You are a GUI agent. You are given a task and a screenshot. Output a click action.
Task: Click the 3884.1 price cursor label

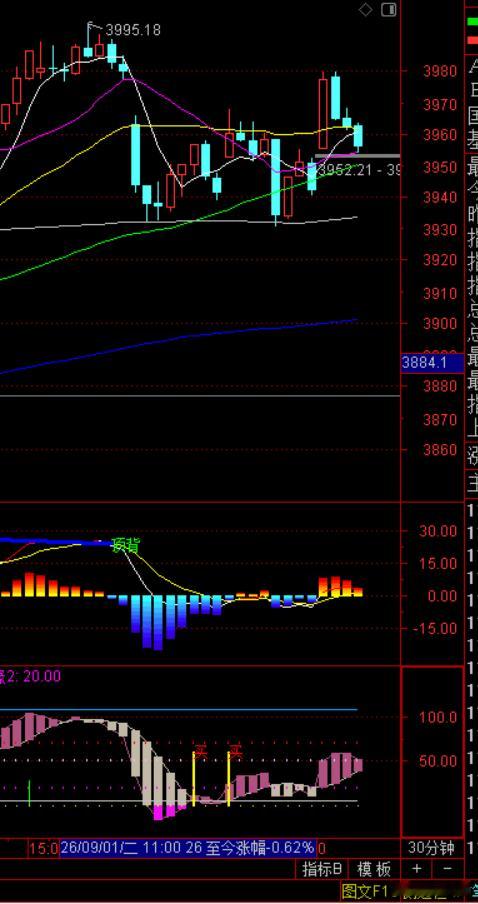coord(432,363)
